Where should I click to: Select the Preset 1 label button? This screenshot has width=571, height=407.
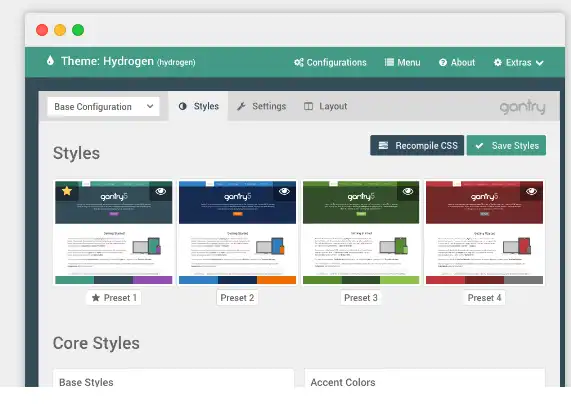(114, 298)
